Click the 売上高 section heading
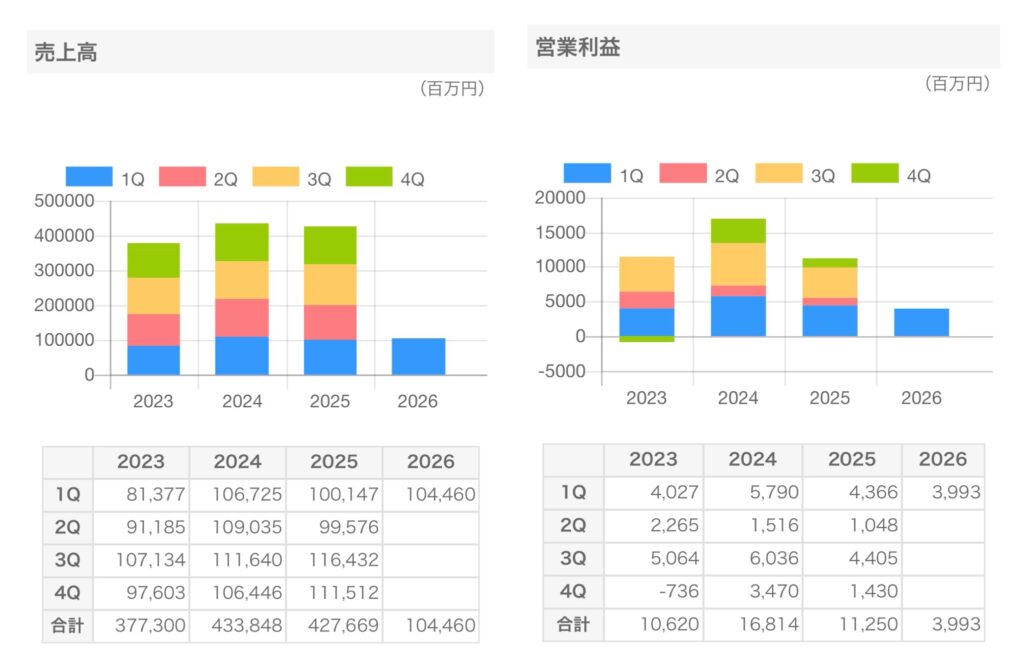 click(66, 53)
